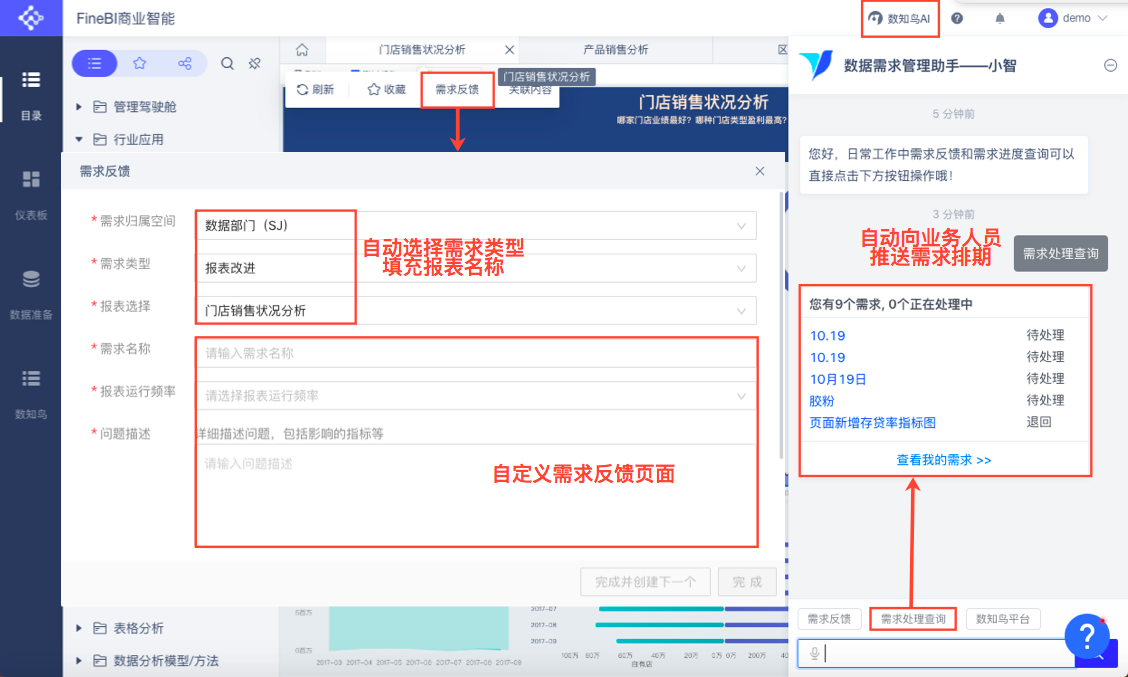Image resolution: width=1128 pixels, height=677 pixels.
Task: Click the 收藏 favorite button
Action: pyautogui.click(x=386, y=89)
